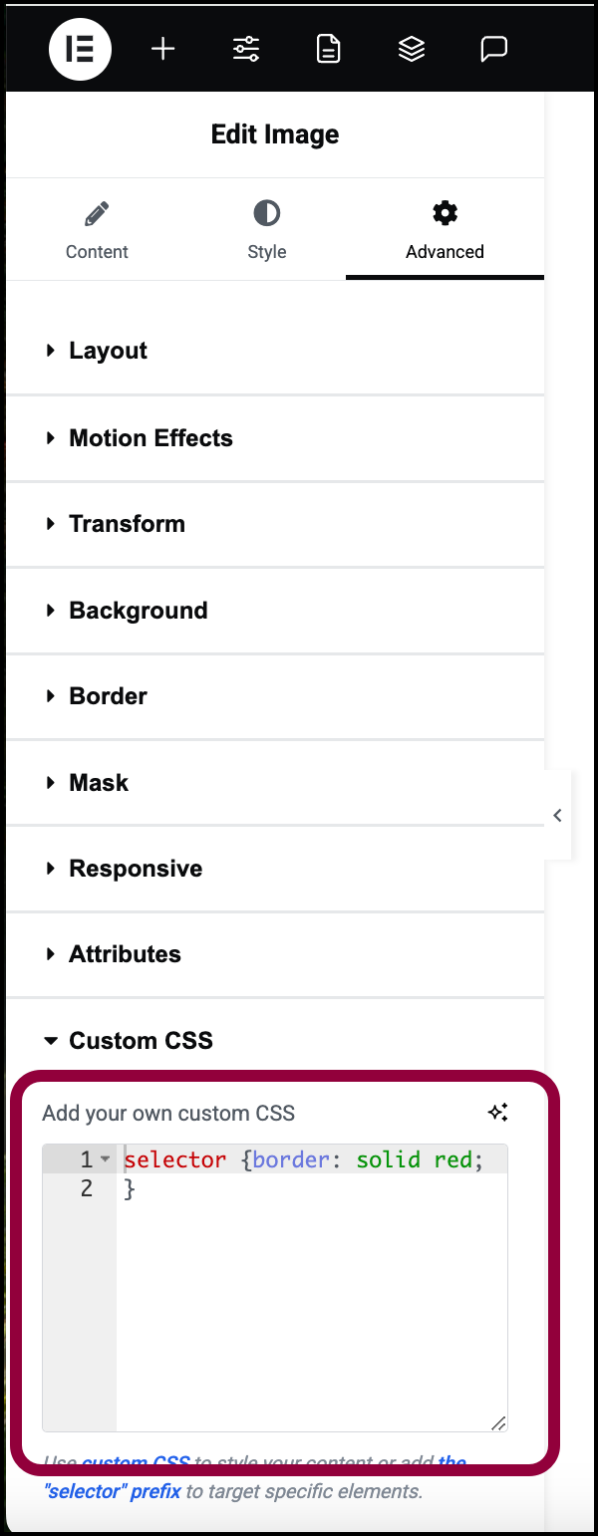598x1536 pixels.
Task: Open the Notes chat bubble icon
Action: 494,48
